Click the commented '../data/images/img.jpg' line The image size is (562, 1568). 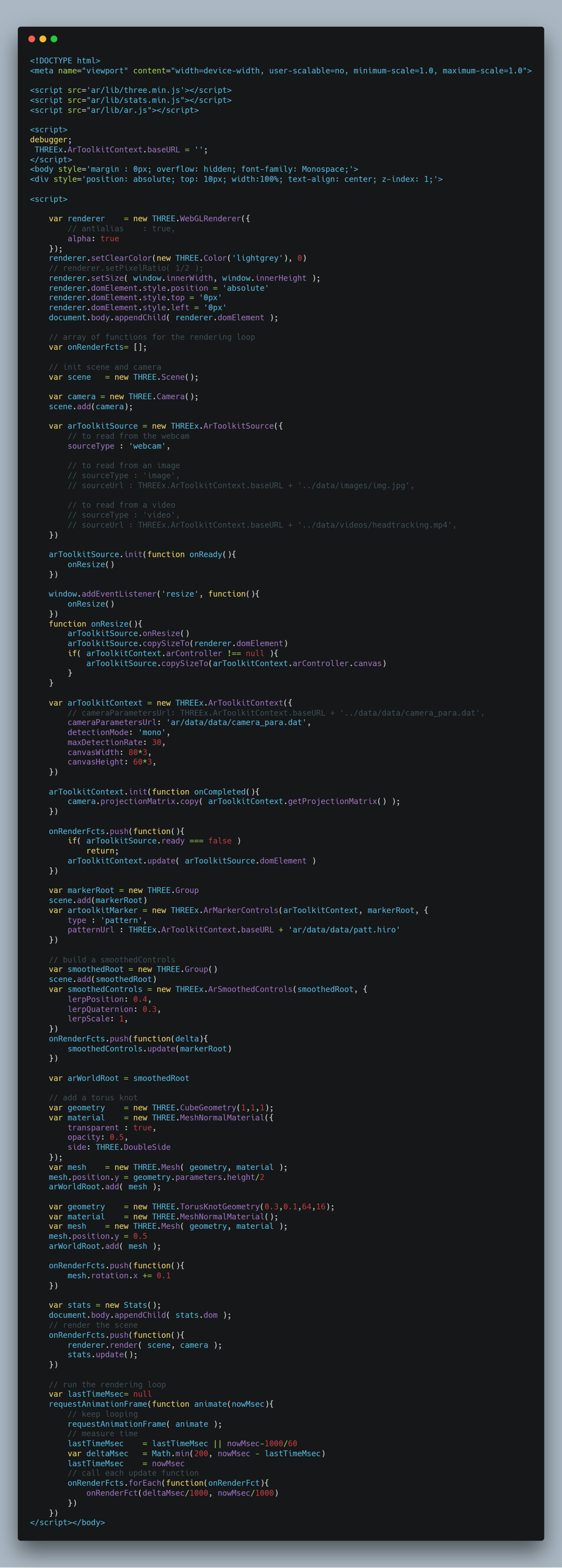coord(241,486)
